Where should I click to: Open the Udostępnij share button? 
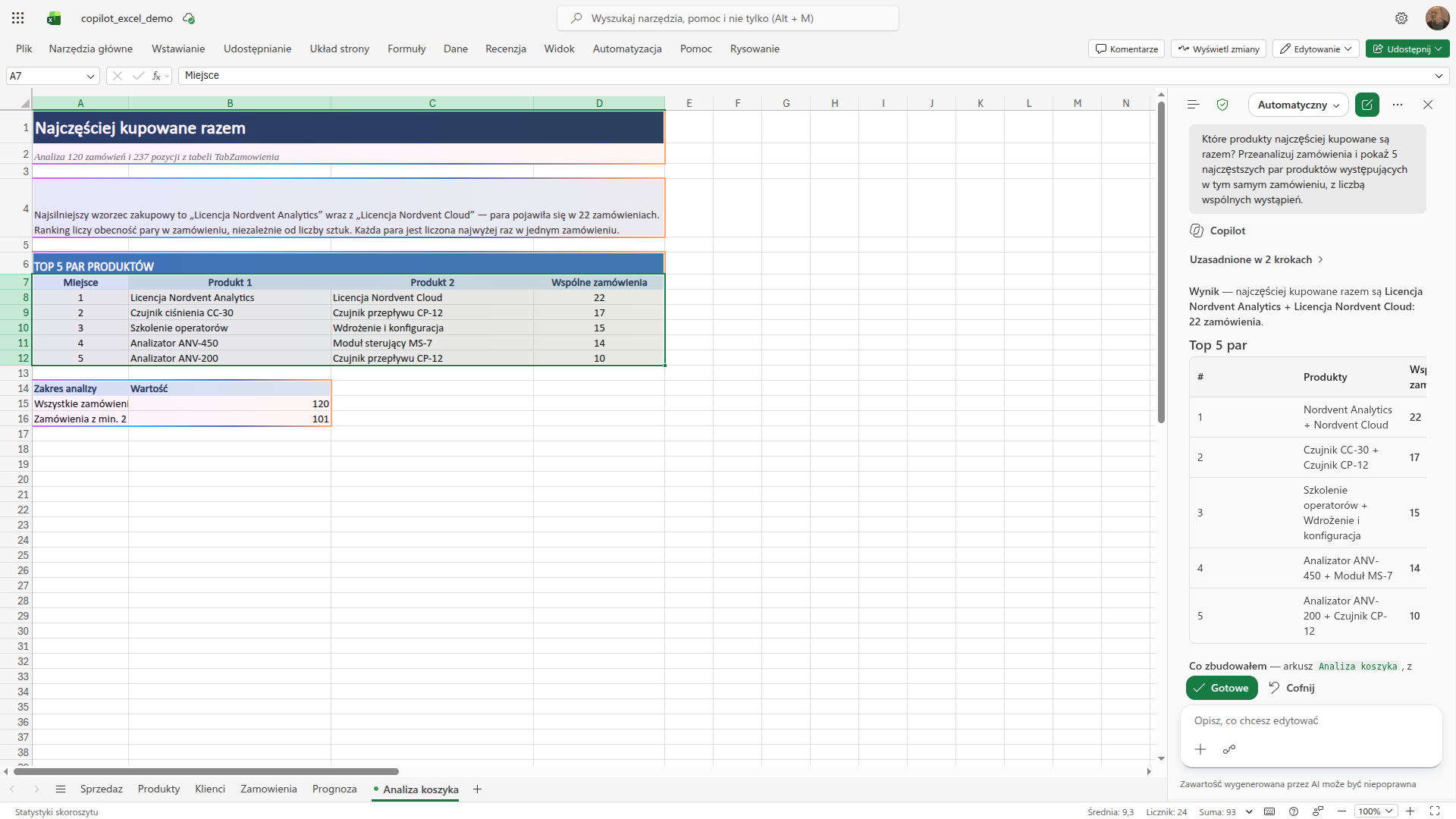(x=1407, y=49)
